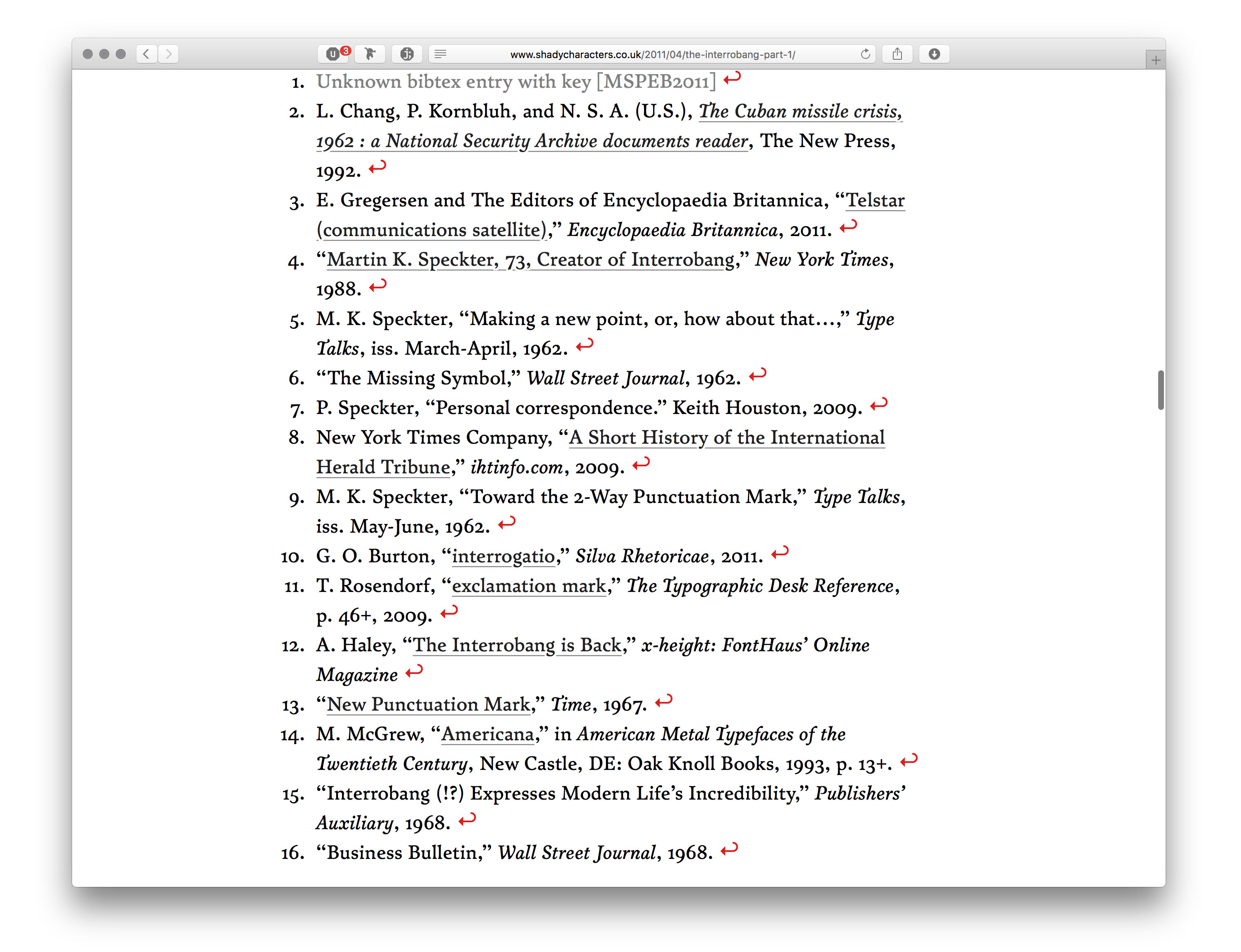Open a new tab with plus button
Viewport: 1241px width, 952px height.
1155,60
